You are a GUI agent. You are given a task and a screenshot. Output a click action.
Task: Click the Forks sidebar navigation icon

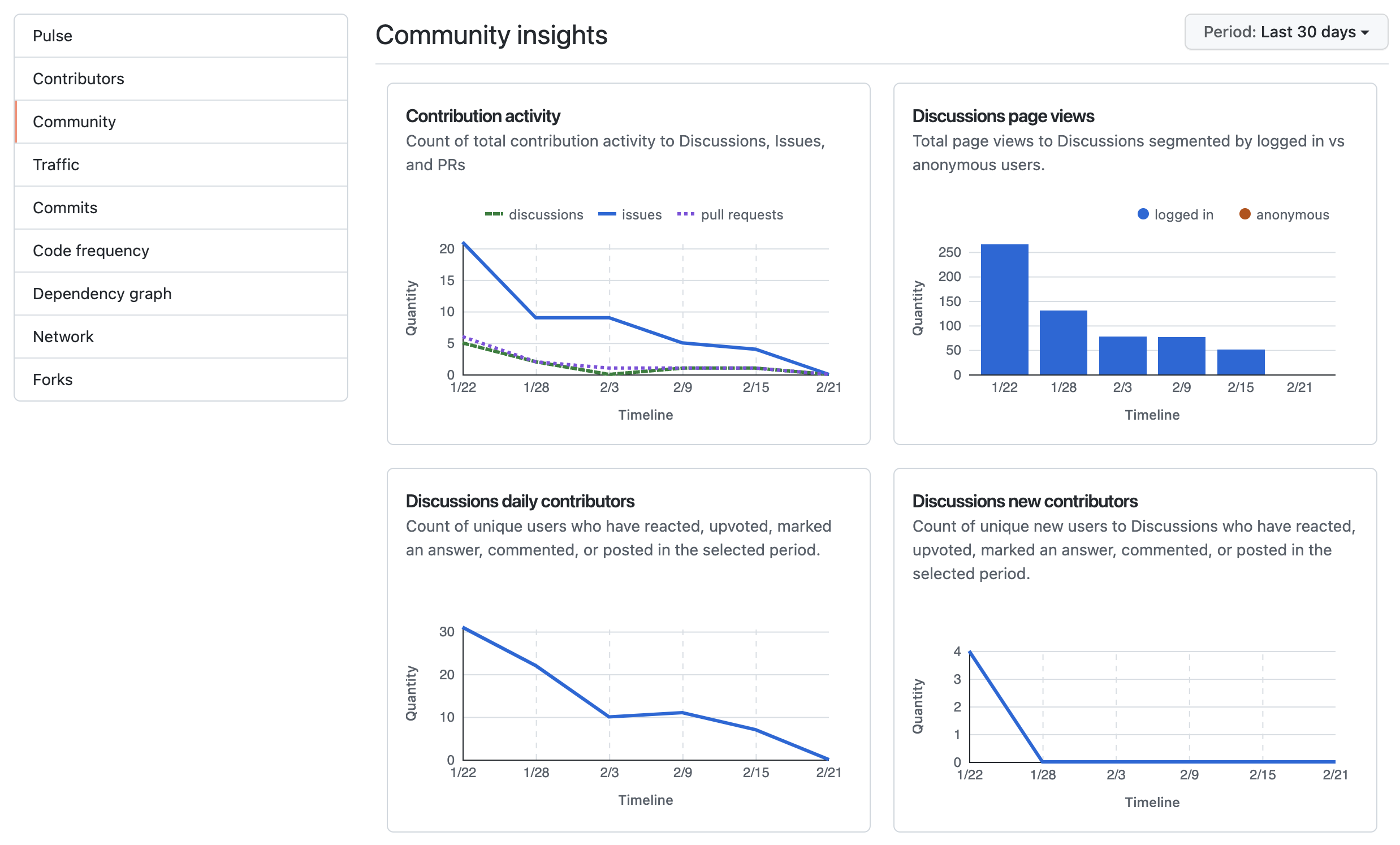[x=54, y=380]
